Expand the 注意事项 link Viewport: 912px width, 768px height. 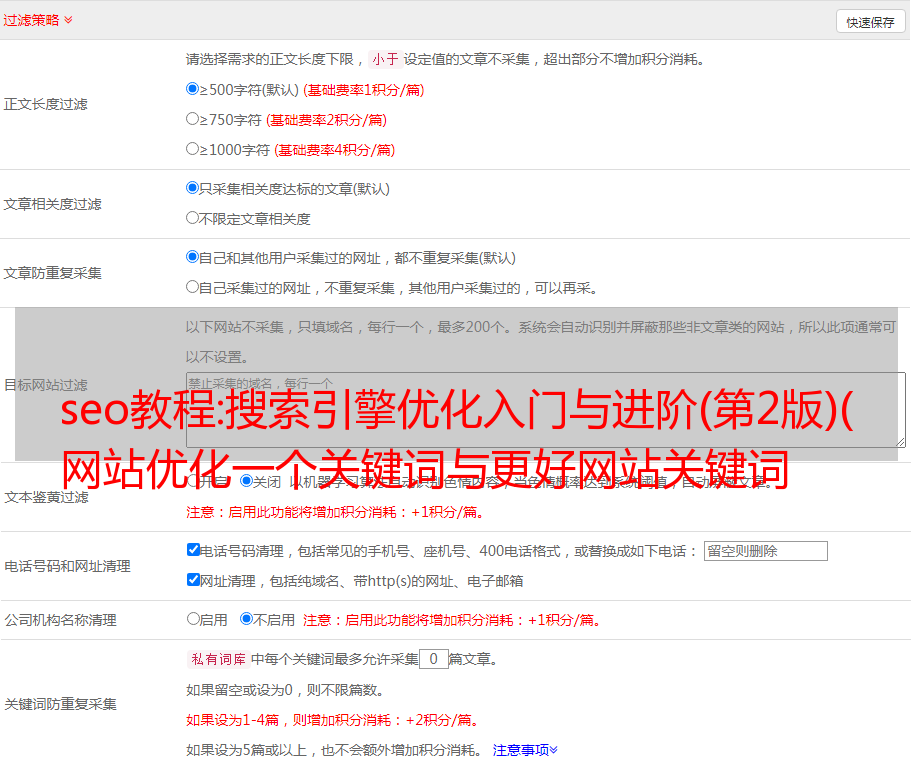525,750
